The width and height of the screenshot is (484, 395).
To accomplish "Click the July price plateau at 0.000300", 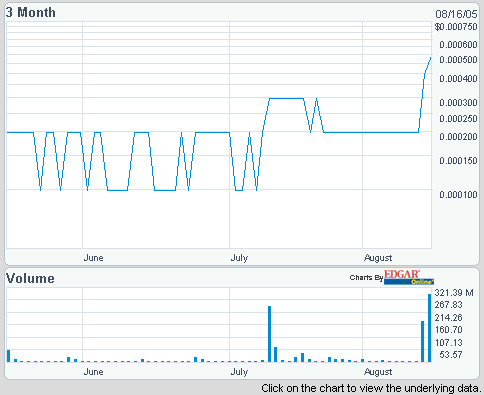I will click(286, 98).
